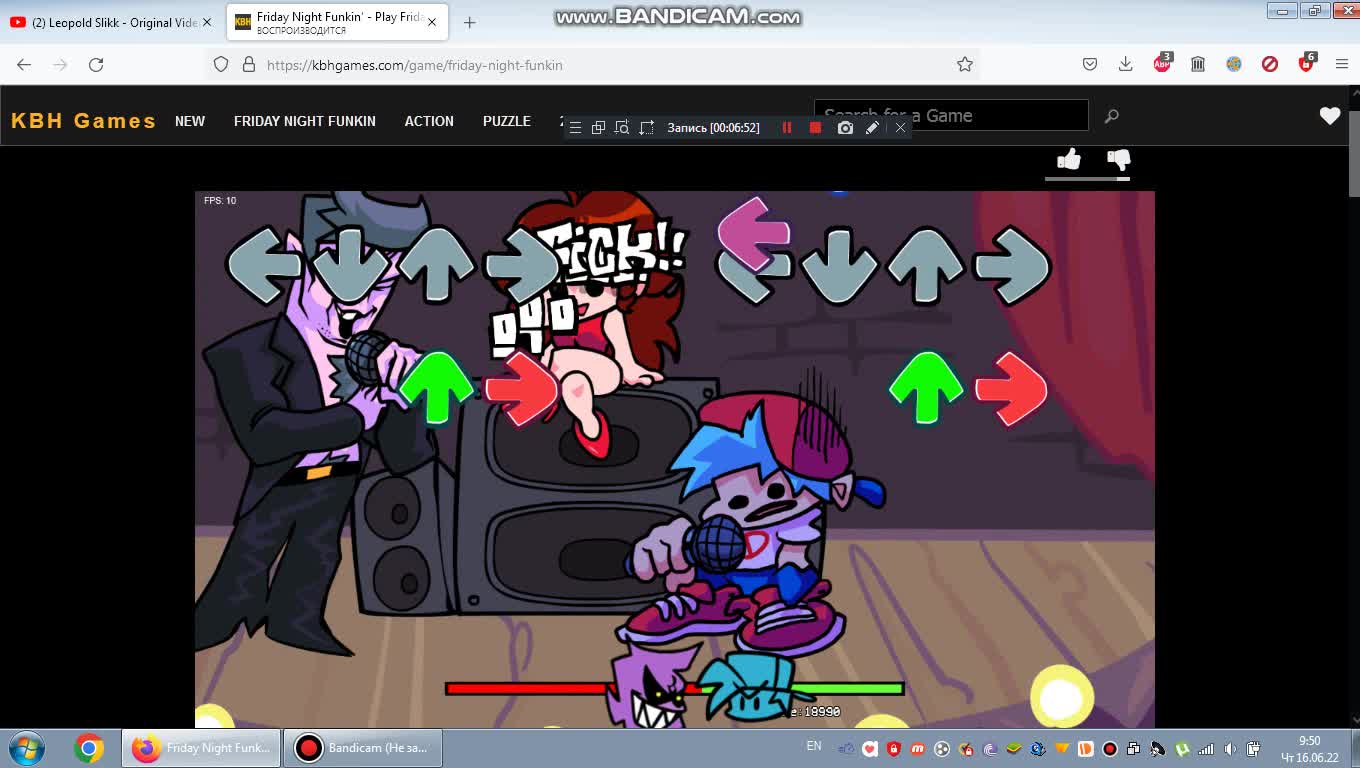This screenshot has height=768, width=1360.
Task: Click the game health bar
Action: click(x=675, y=688)
